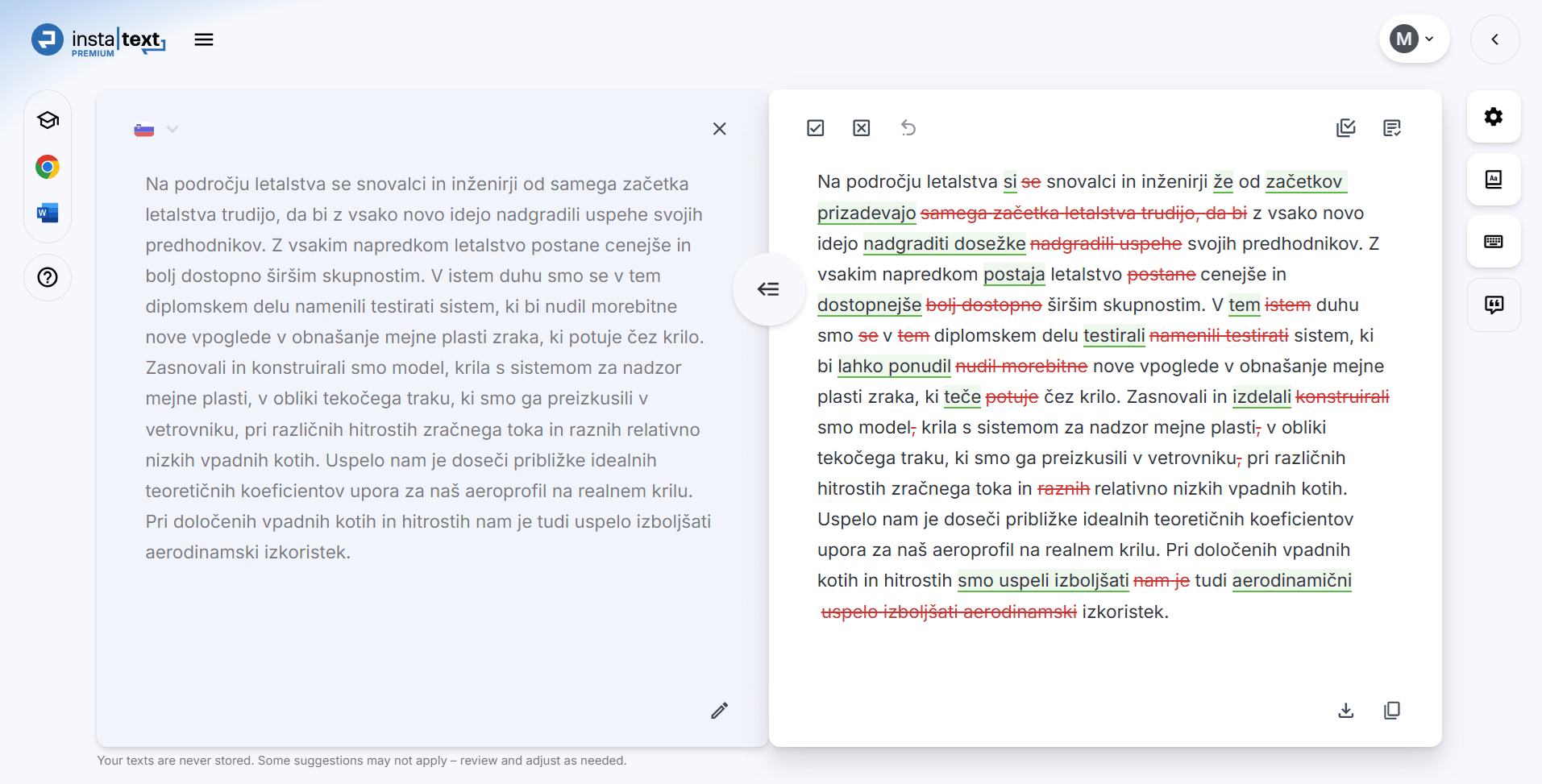The image size is (1542, 784).
Task: Open the personal dictionary icon
Action: point(1493,179)
